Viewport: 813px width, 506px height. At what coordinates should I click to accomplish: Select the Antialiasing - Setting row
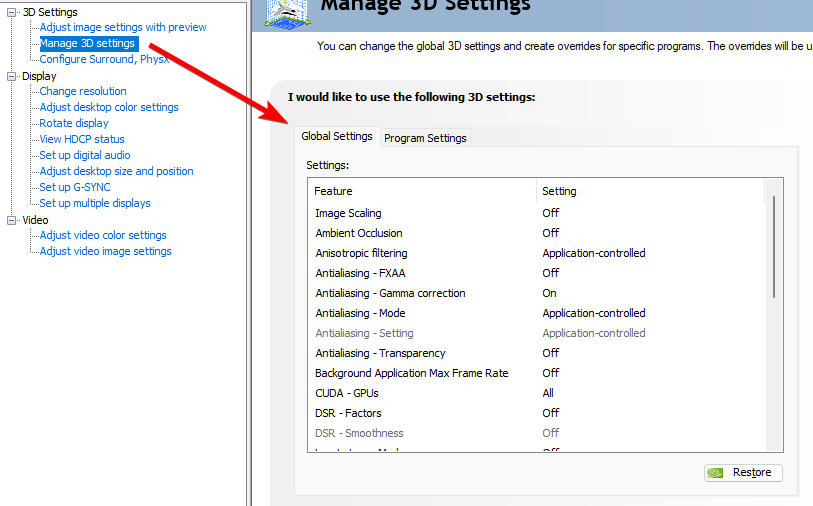536,333
